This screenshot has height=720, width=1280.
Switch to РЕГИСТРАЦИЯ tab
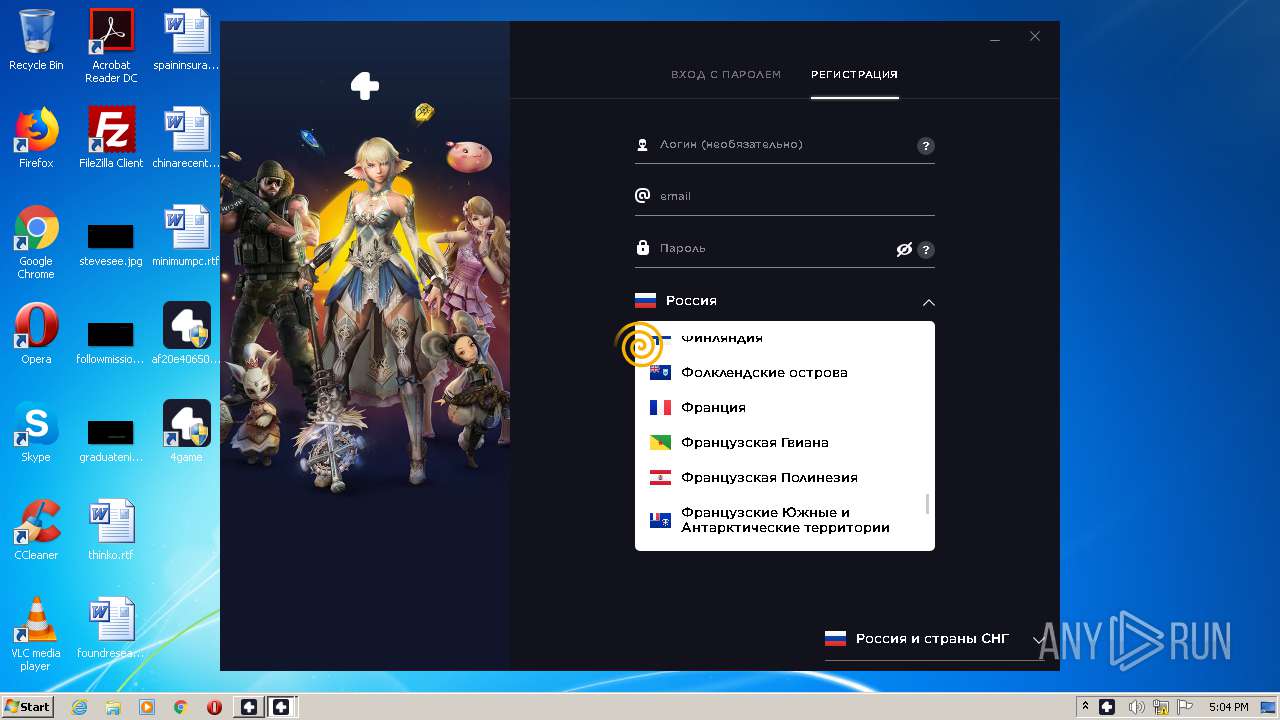(x=854, y=75)
